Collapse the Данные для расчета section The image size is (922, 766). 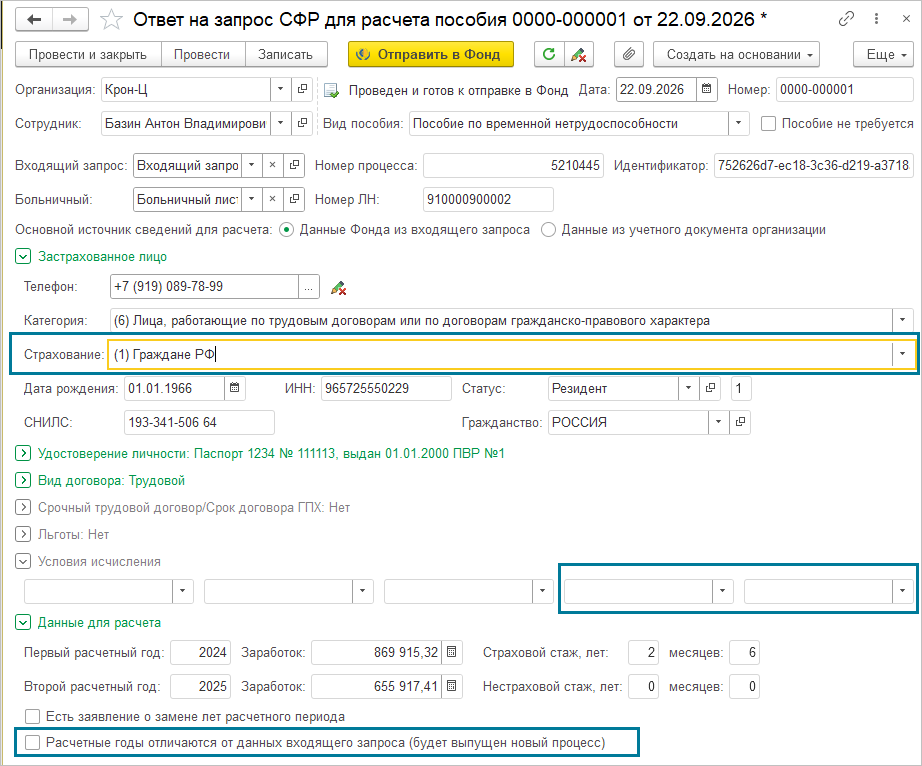pos(23,623)
